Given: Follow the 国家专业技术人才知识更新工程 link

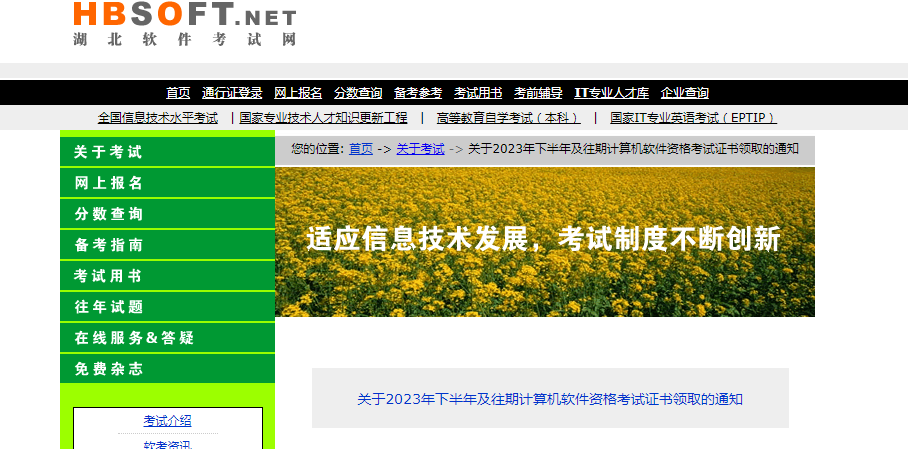Looking at the screenshot, I should (x=323, y=118).
